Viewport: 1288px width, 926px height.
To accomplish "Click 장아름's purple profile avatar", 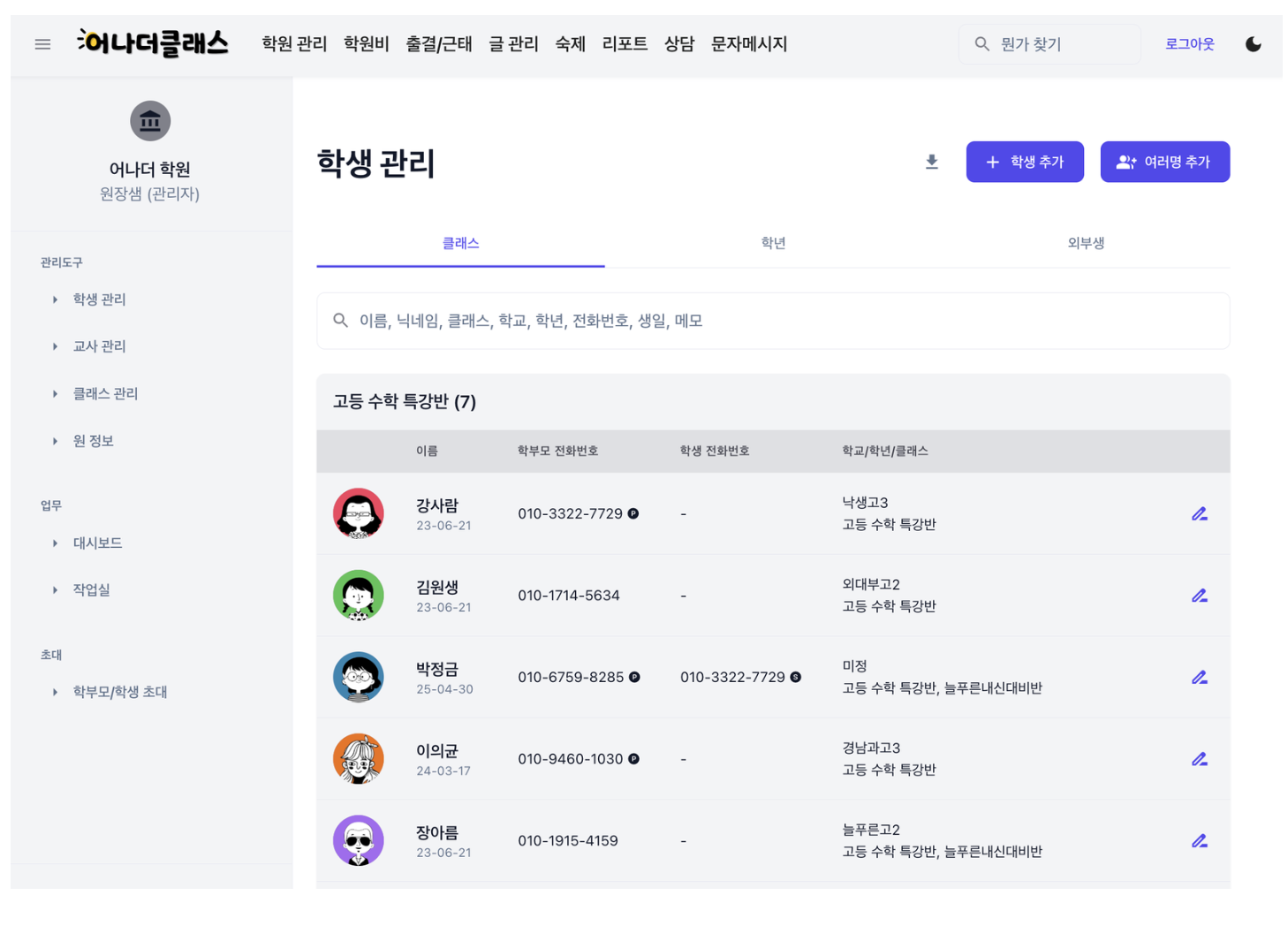I will [x=358, y=840].
